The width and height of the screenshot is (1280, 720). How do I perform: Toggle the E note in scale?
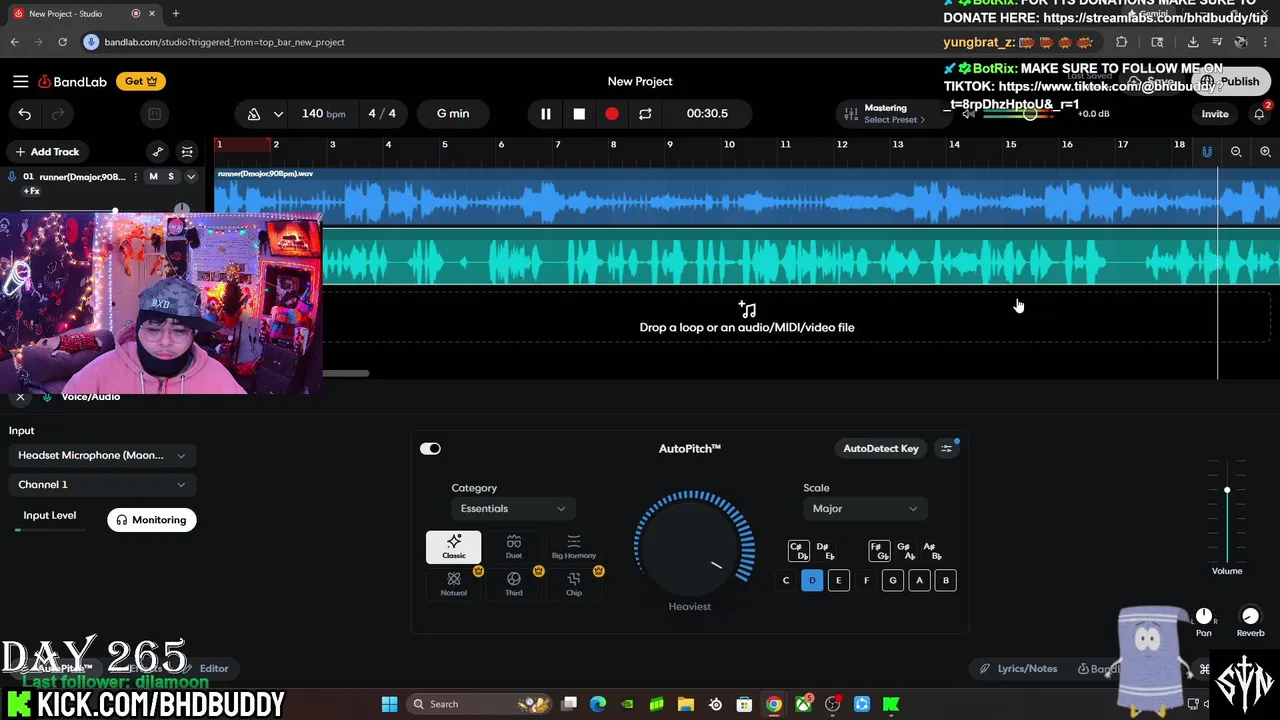click(x=839, y=580)
